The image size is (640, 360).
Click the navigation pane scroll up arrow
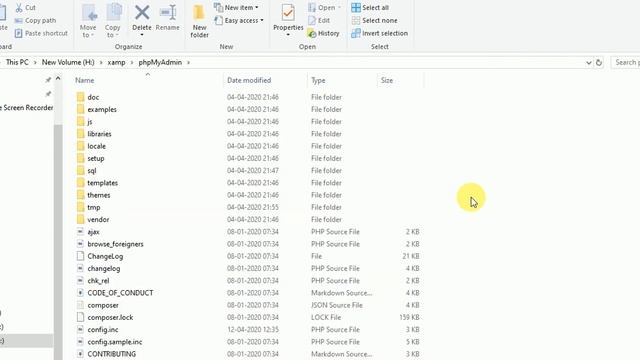[58, 78]
